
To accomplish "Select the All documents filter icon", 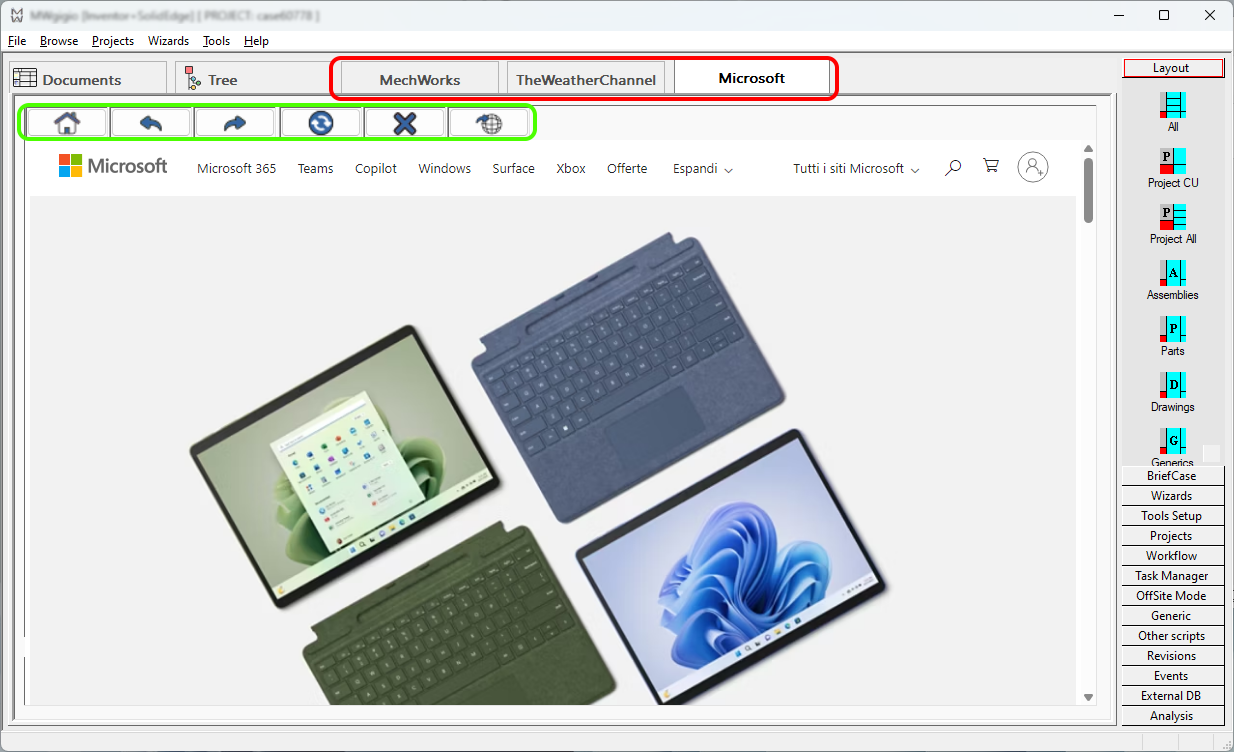I will (x=1173, y=105).
